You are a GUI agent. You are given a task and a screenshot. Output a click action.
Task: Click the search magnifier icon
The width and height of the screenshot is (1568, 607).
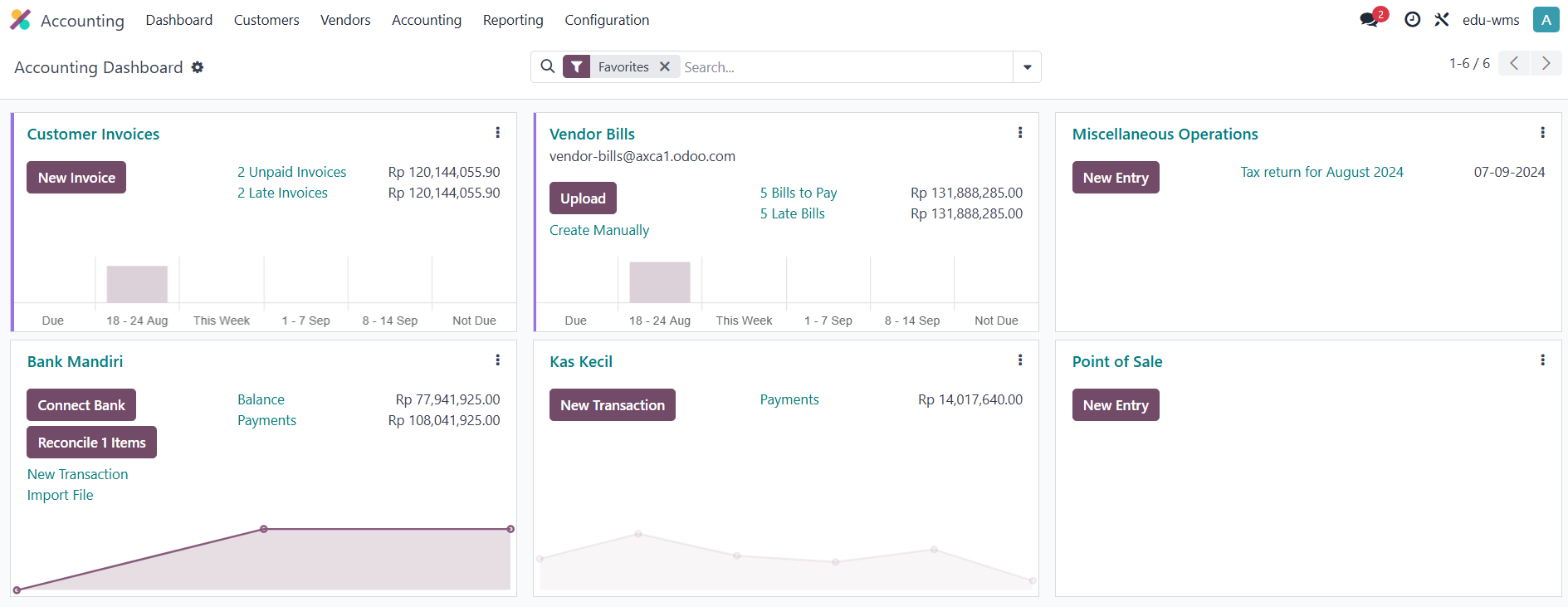548,66
